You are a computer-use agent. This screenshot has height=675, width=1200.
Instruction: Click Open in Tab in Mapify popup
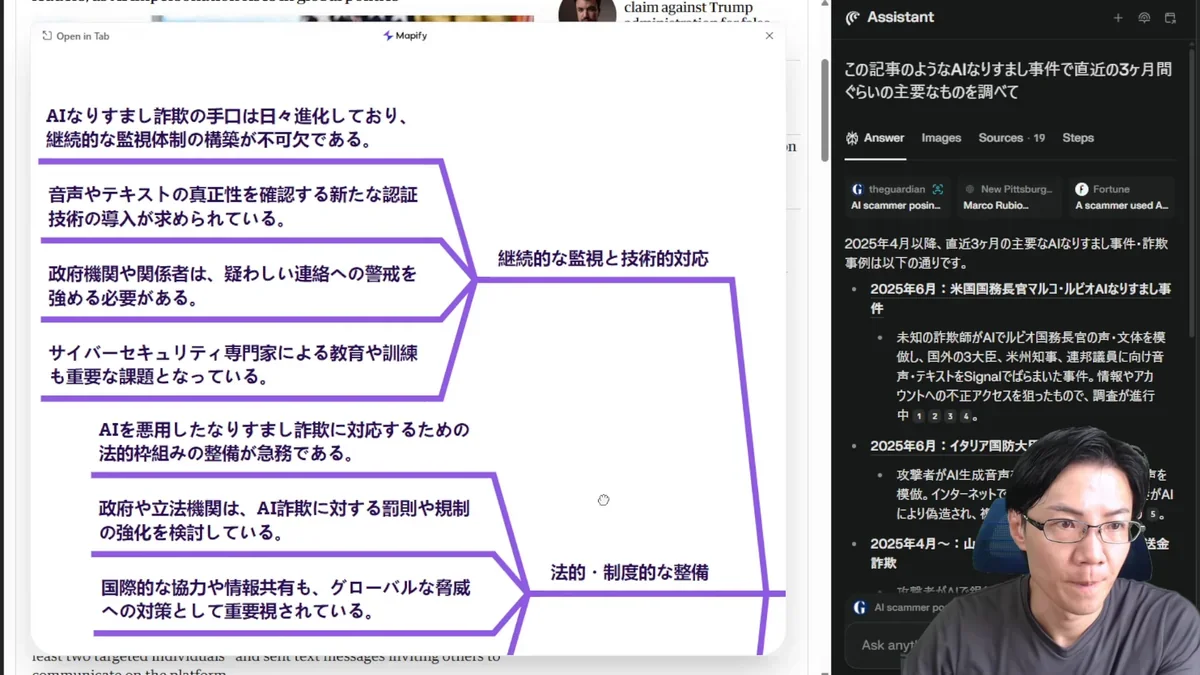coord(76,36)
